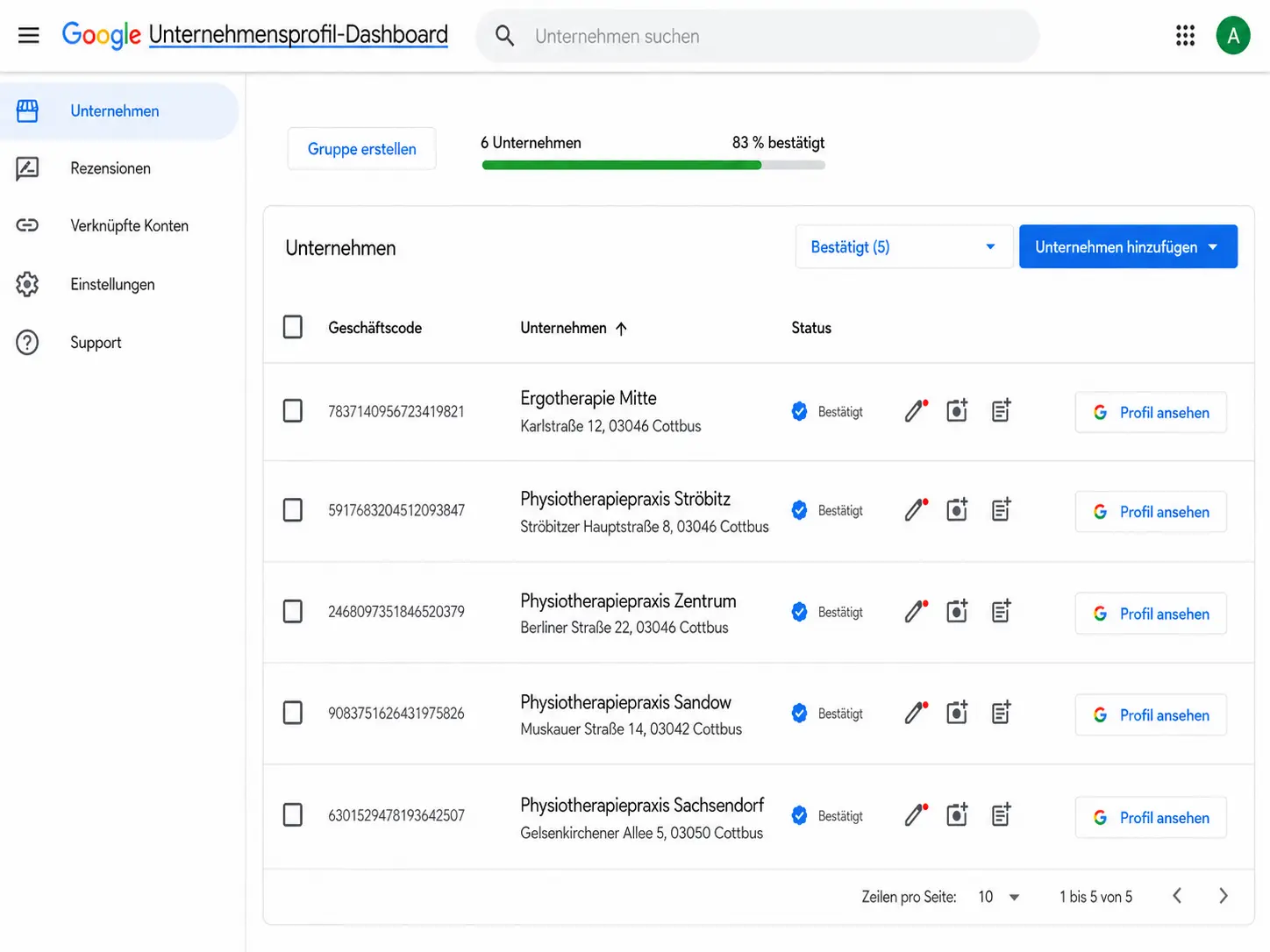This screenshot has height=952, width=1270.
Task: Add photo for Physiotherapiepraxis Ströbitz
Action: [958, 509]
